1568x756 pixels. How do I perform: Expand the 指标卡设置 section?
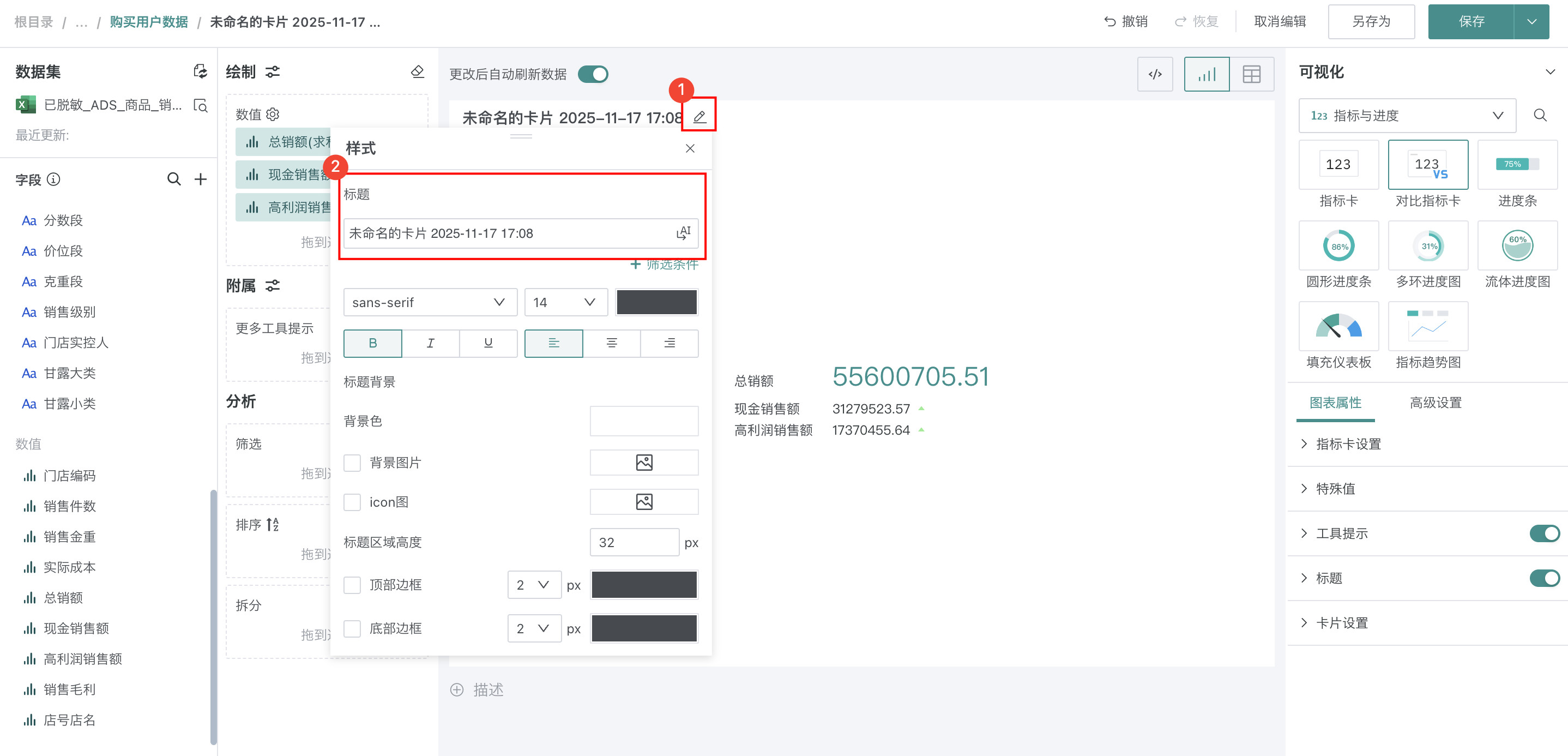pyautogui.click(x=1348, y=444)
